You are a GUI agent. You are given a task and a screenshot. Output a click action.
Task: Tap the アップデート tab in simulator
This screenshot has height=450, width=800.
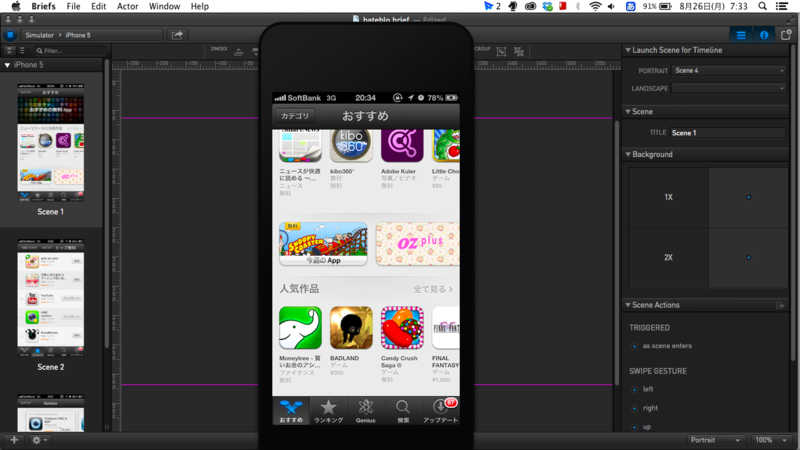440,411
